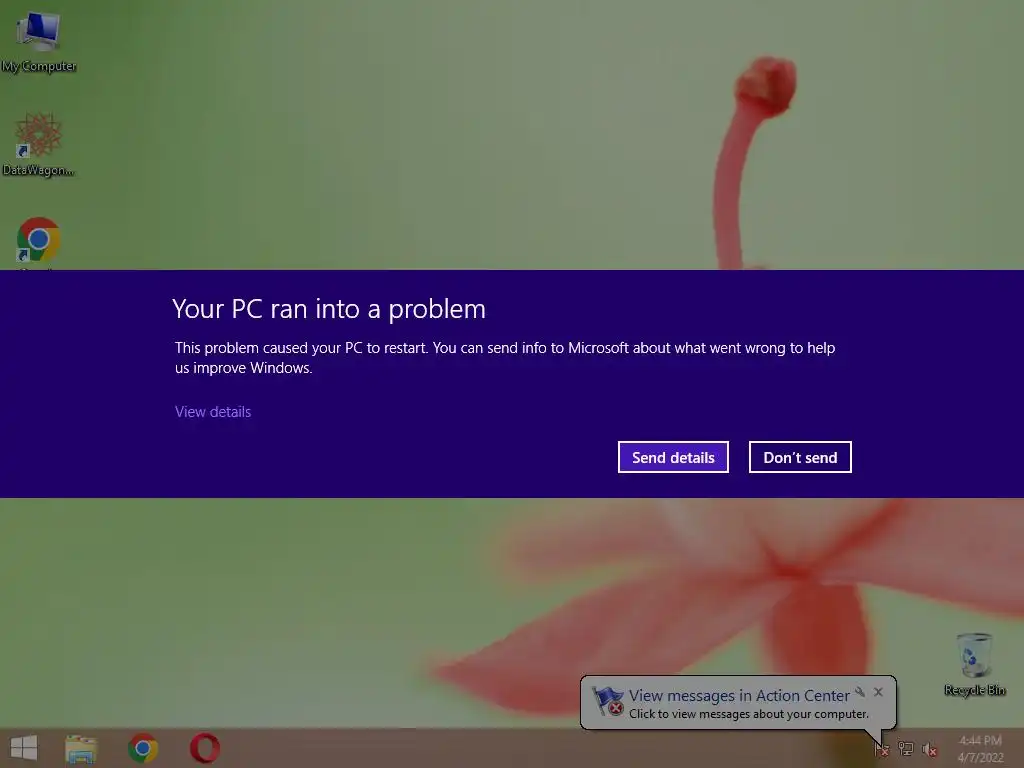Click the Windows Start button

(x=24, y=748)
